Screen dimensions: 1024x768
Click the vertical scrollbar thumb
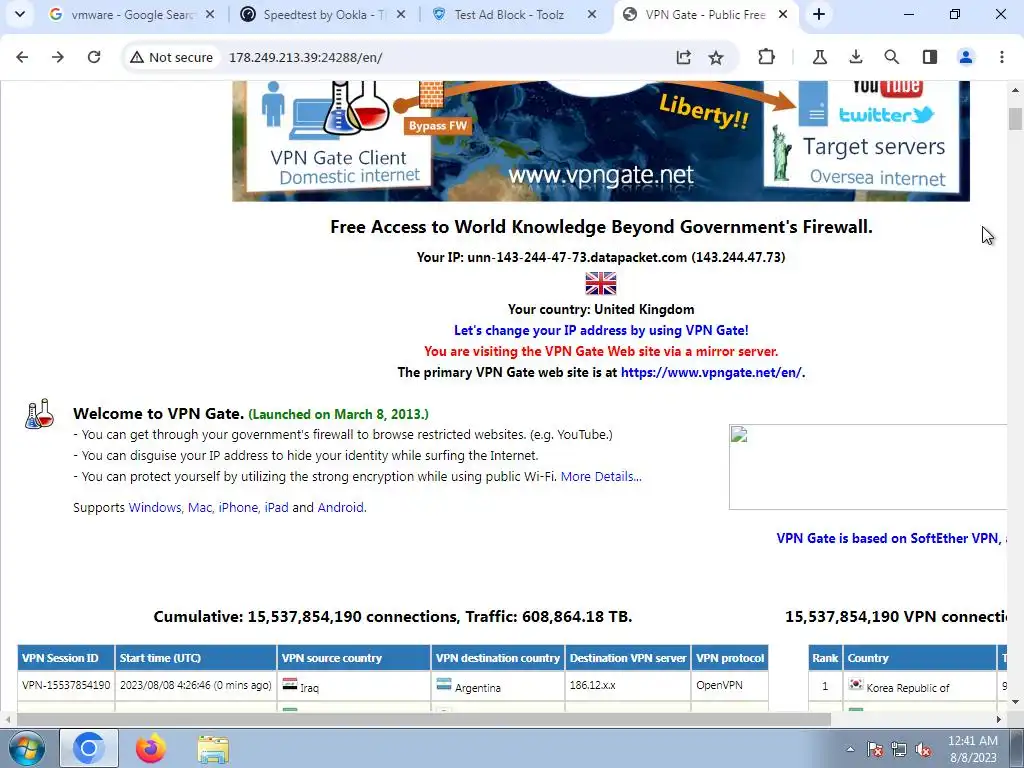tap(1015, 119)
